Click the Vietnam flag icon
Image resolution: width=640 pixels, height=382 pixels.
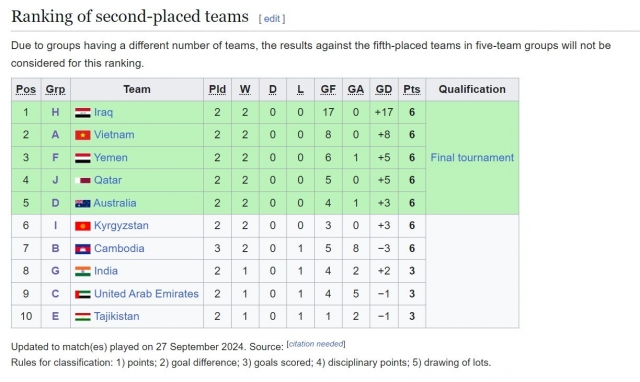pyautogui.click(x=82, y=135)
